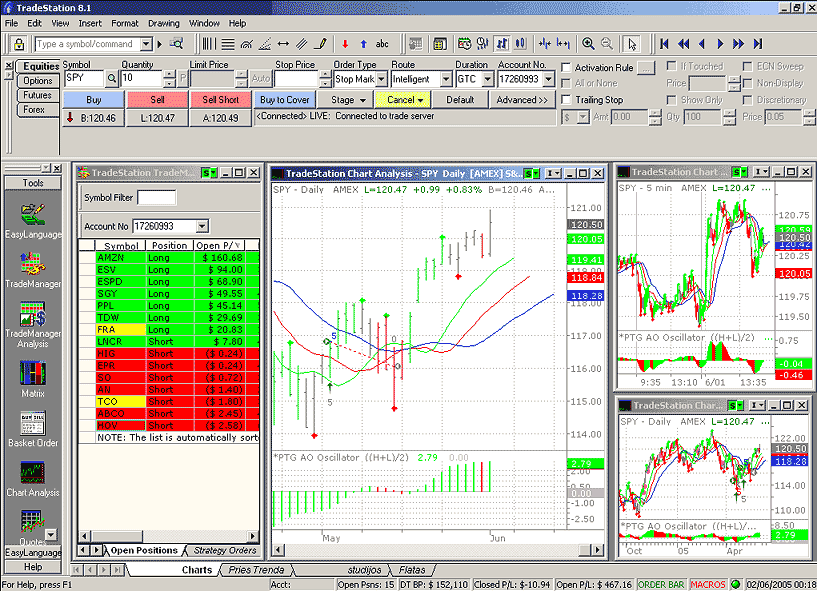Switch to the Pries Trenda workspace tab
The width and height of the screenshot is (817, 591).
(x=256, y=570)
